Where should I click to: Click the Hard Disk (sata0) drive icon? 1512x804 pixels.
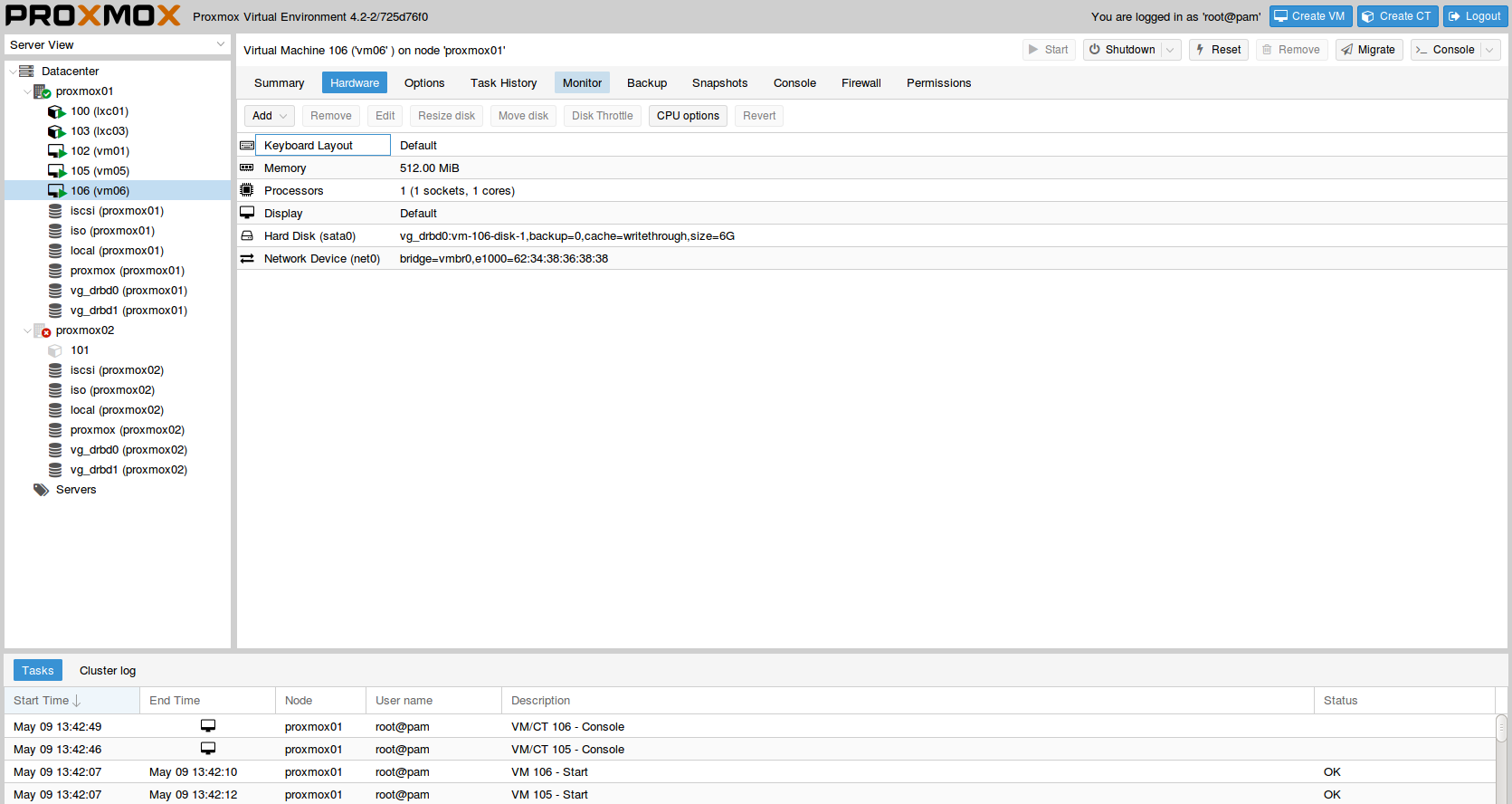pos(247,236)
